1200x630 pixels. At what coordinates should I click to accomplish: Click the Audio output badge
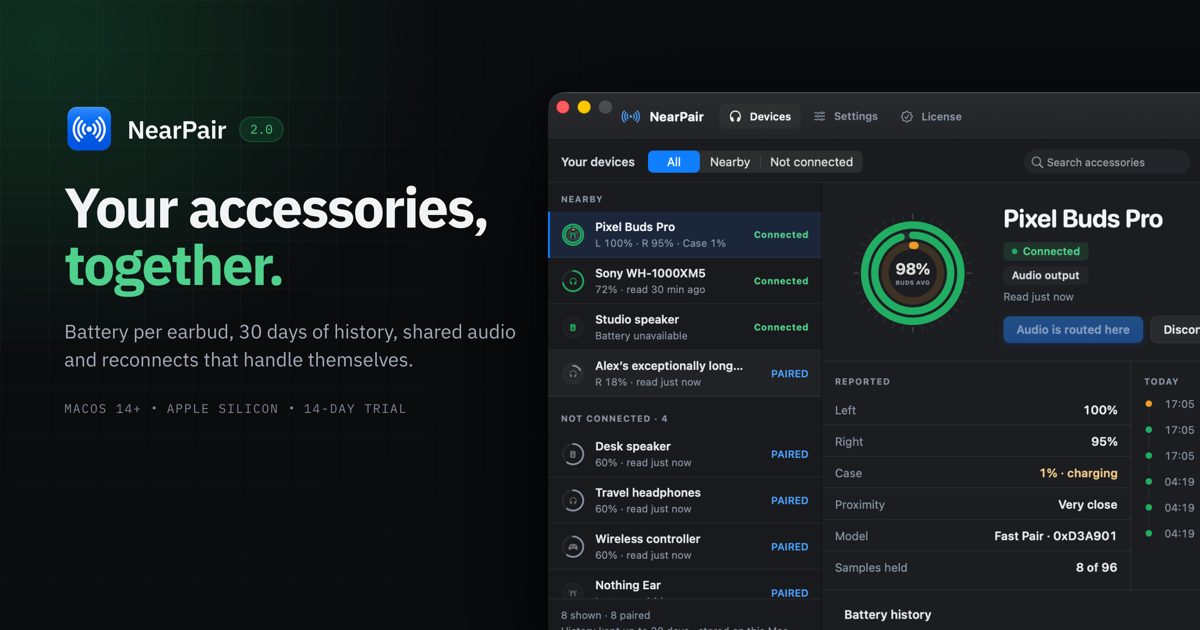pyautogui.click(x=1046, y=275)
